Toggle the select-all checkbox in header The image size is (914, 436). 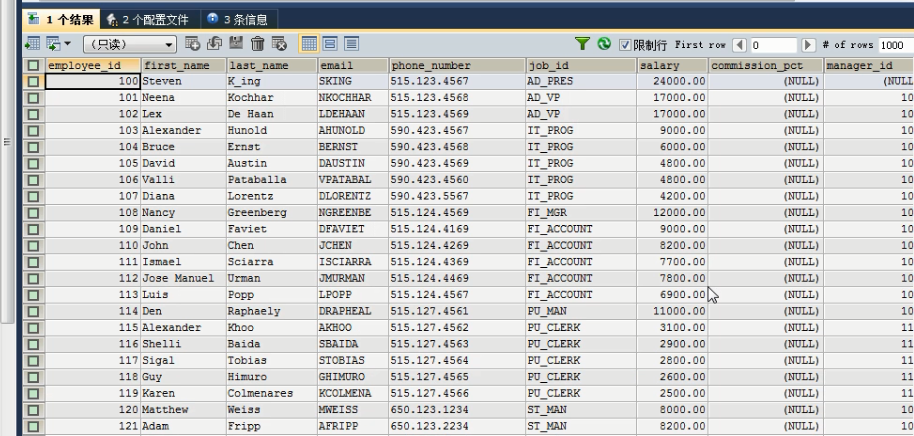click(x=33, y=65)
